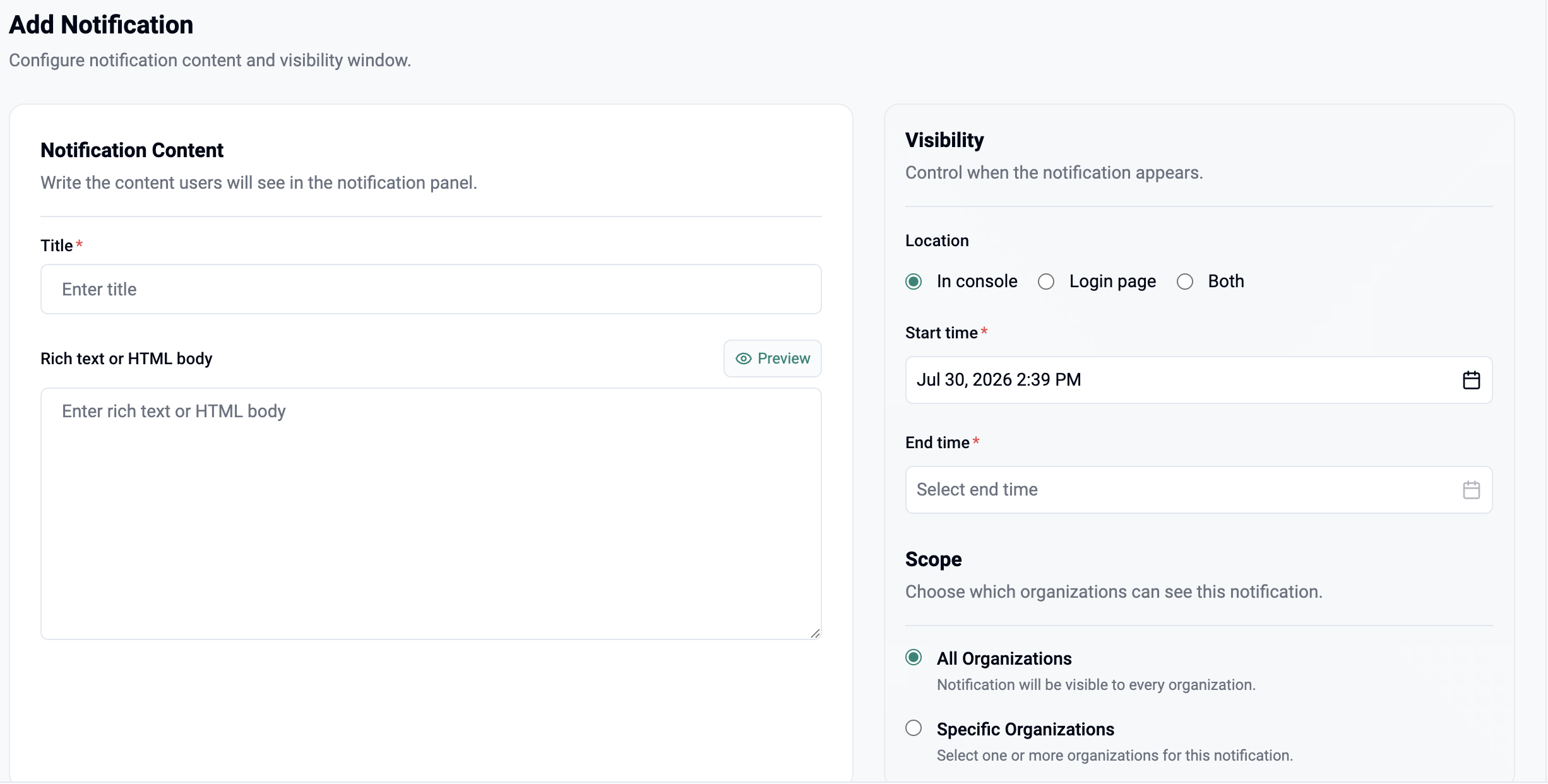Click the Visibility section heading

coord(944,140)
